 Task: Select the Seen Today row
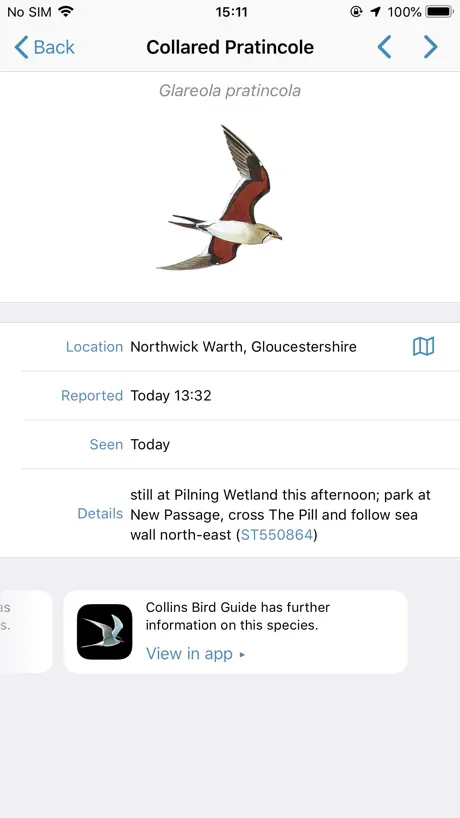click(x=230, y=444)
